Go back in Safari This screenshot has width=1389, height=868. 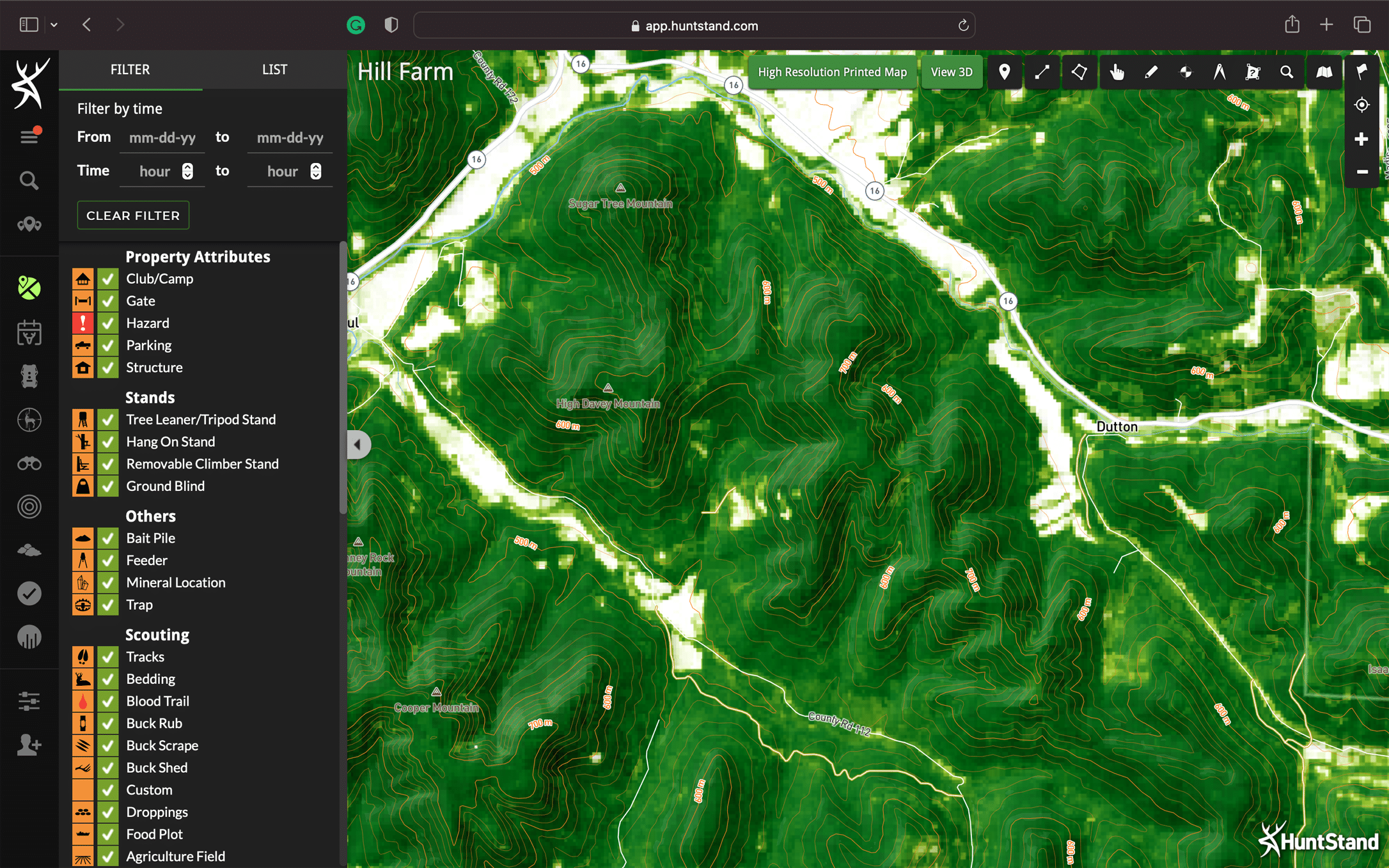[87, 25]
